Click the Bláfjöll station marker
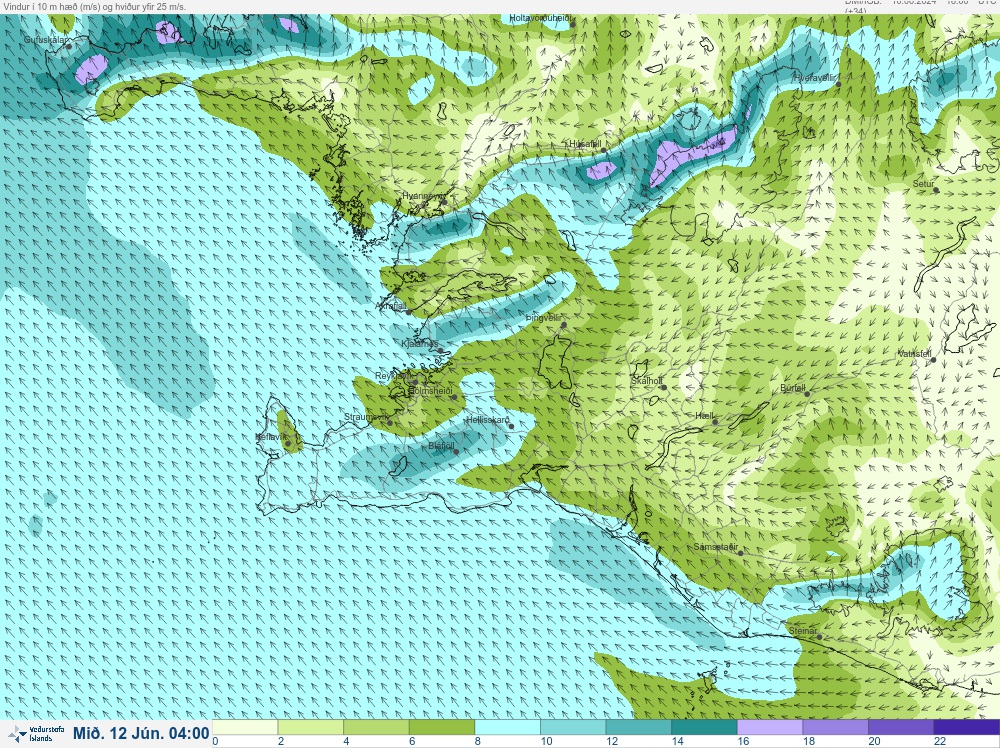 point(456,451)
